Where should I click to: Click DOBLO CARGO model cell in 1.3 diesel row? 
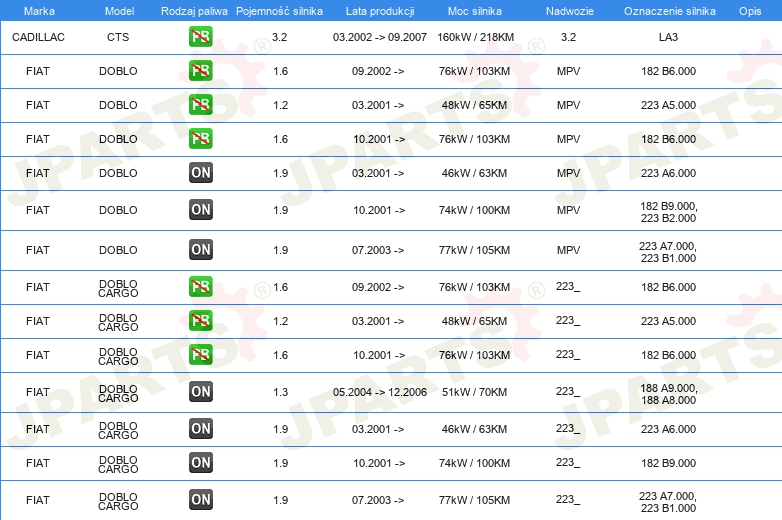[118, 393]
